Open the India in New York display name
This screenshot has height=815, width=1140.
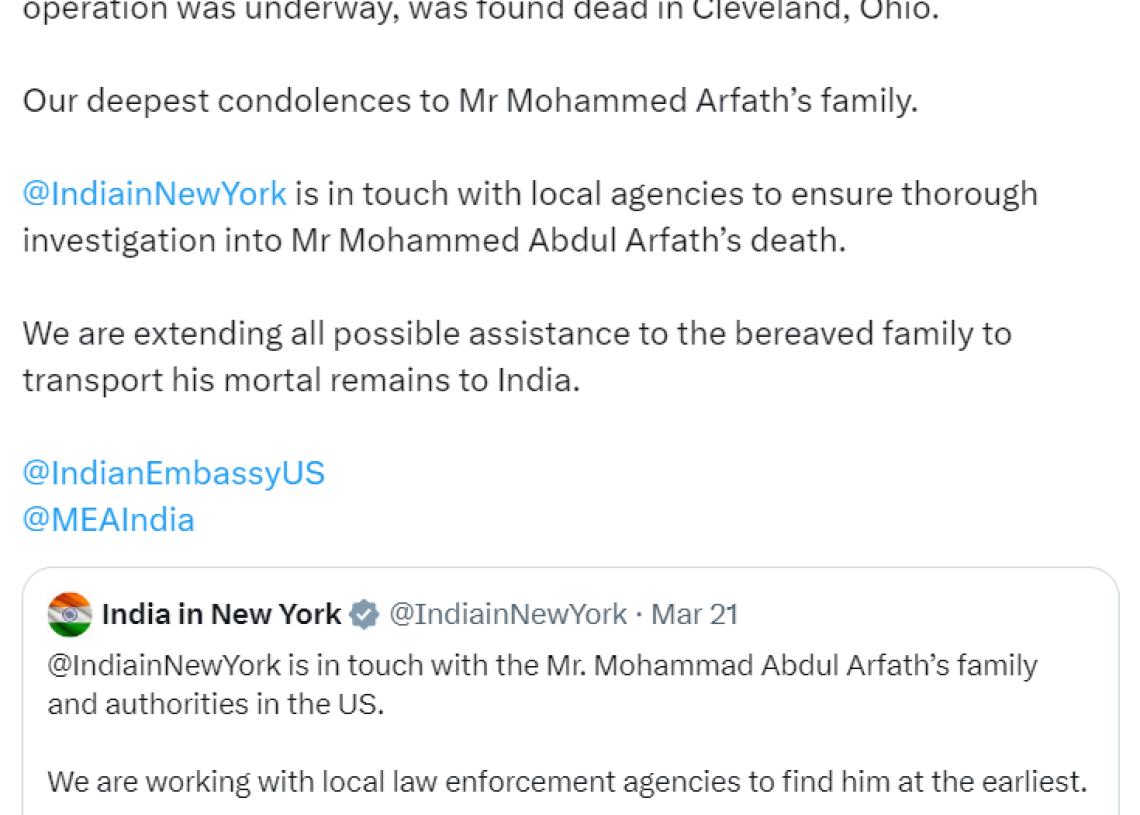[221, 614]
